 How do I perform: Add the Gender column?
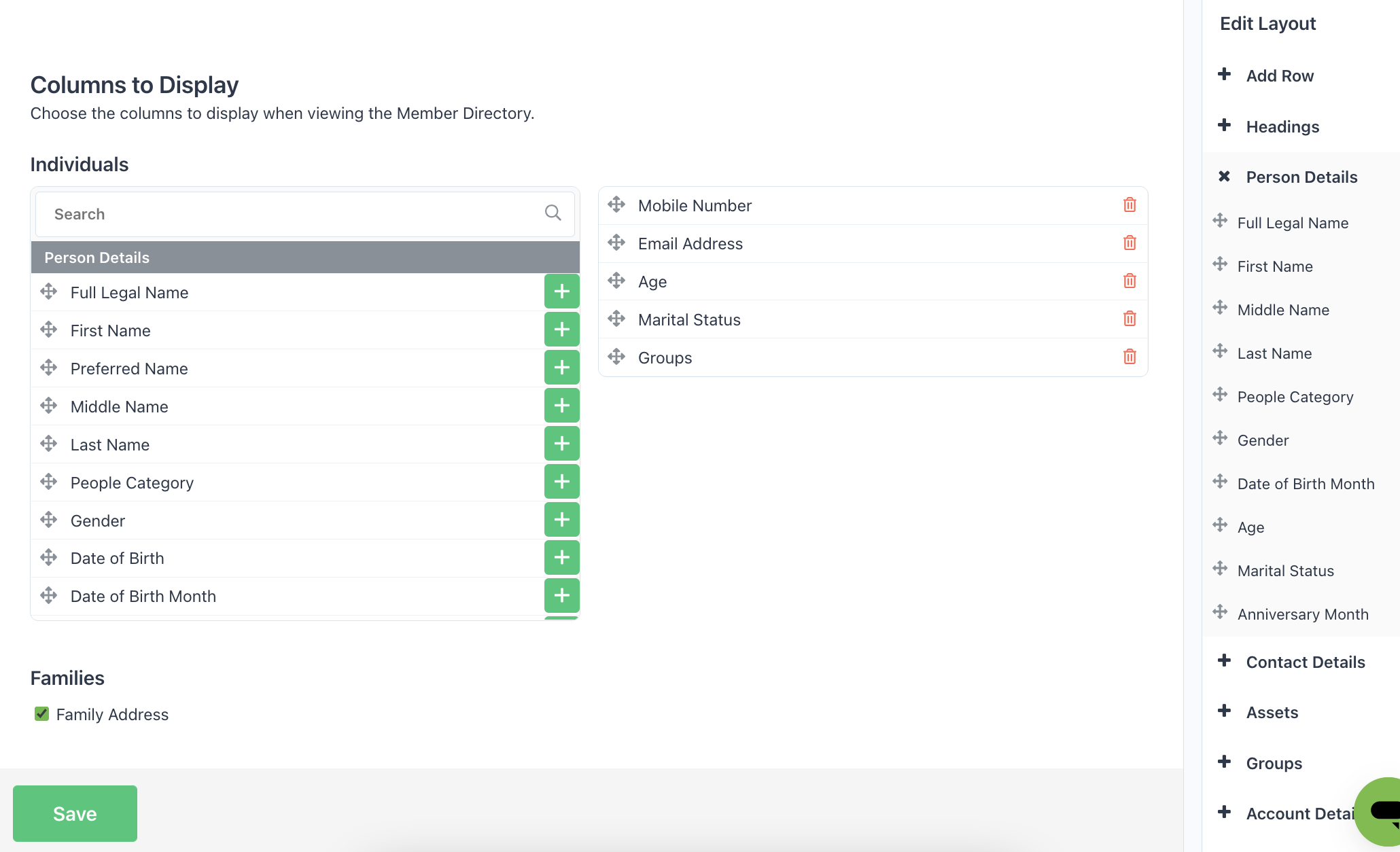point(561,520)
